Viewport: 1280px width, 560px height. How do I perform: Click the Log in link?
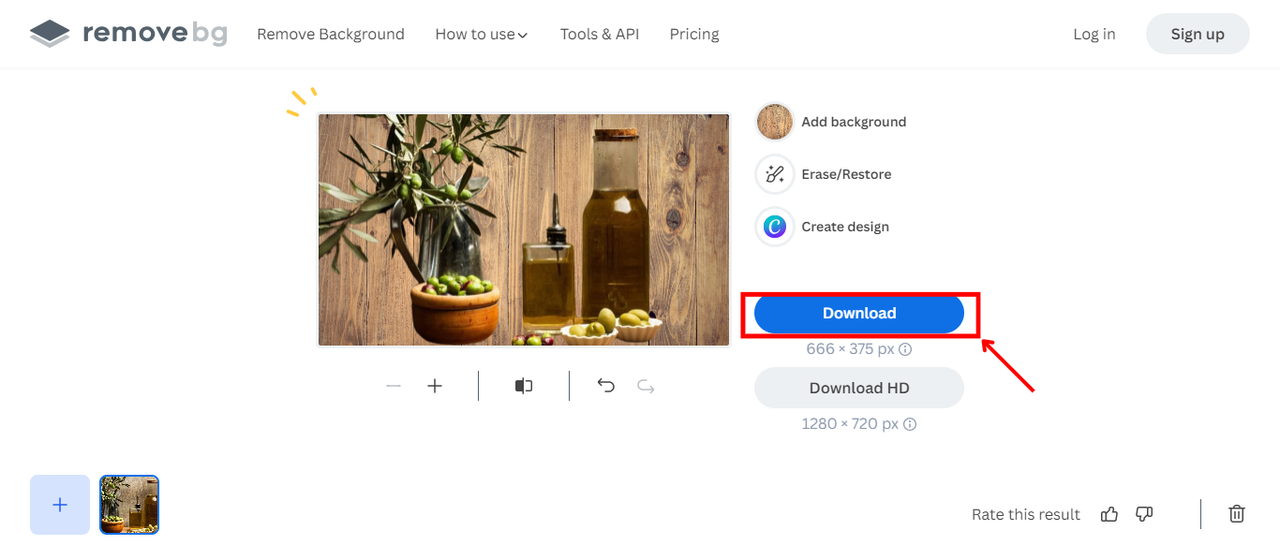coord(1094,34)
